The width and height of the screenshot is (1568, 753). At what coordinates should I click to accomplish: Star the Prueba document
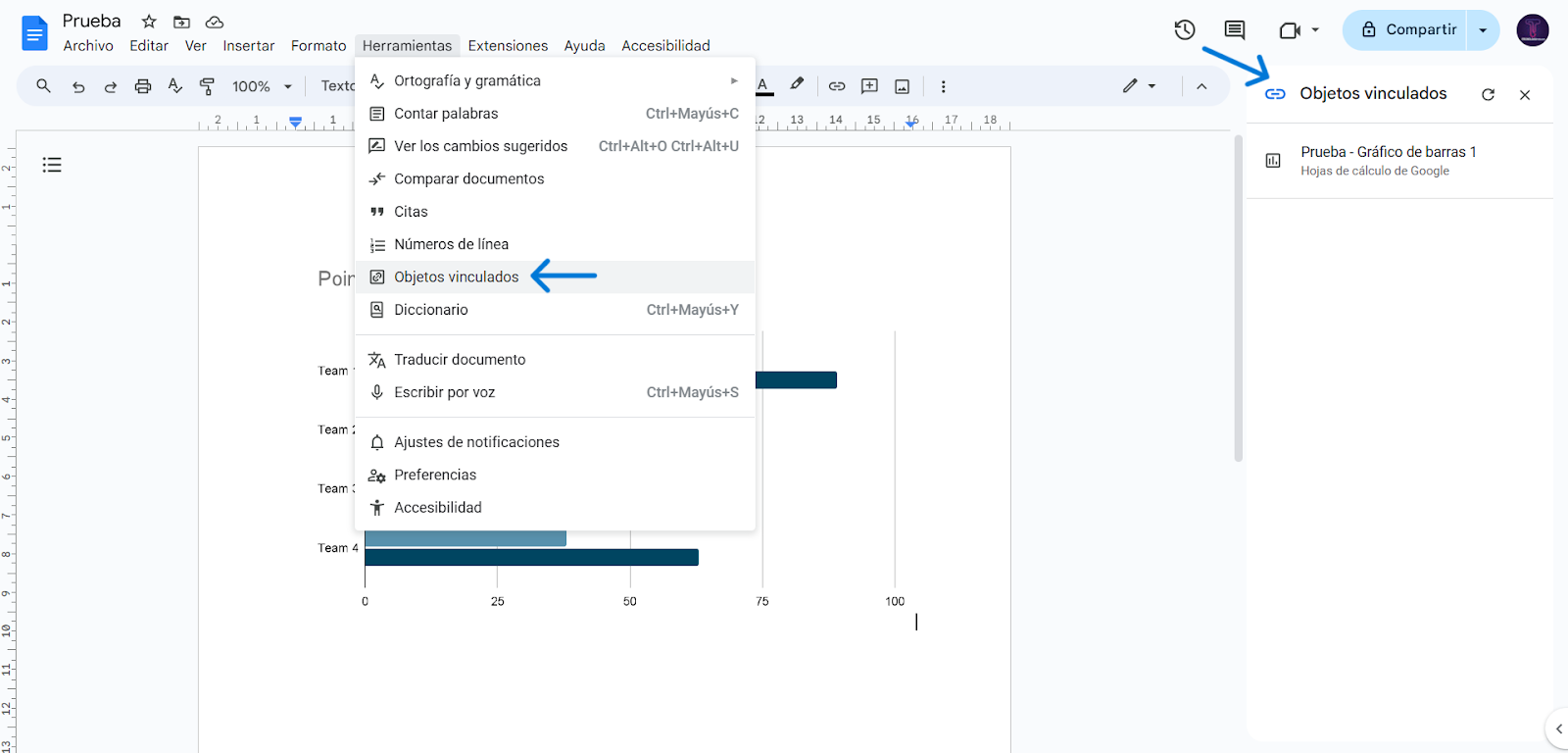[149, 22]
